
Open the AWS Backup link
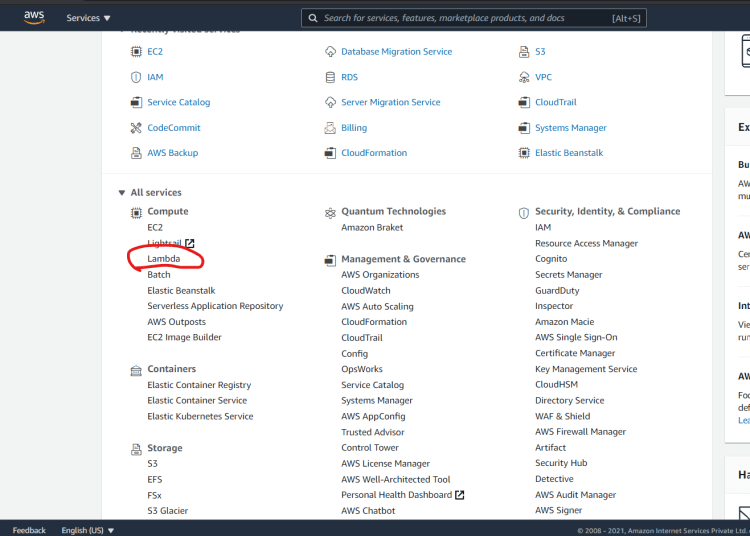(x=173, y=153)
